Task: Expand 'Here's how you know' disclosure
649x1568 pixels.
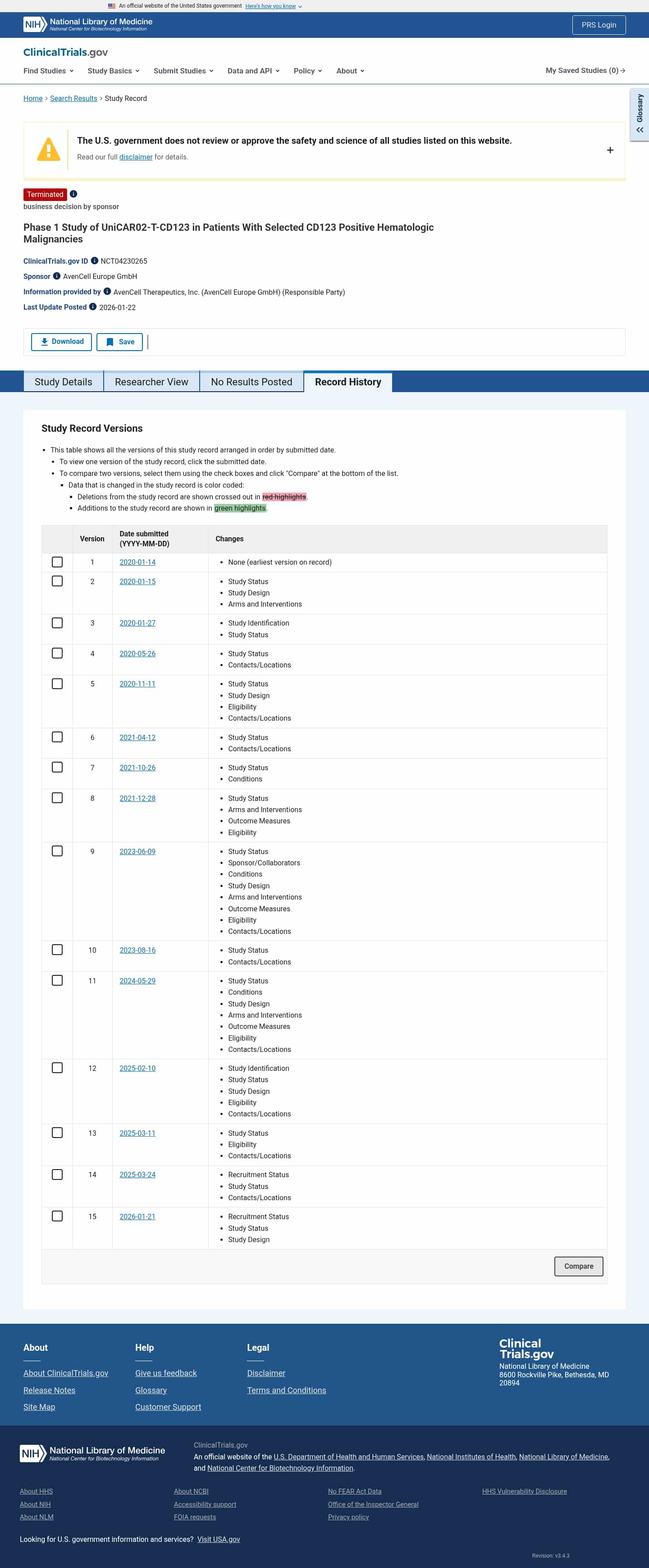Action: (x=274, y=6)
